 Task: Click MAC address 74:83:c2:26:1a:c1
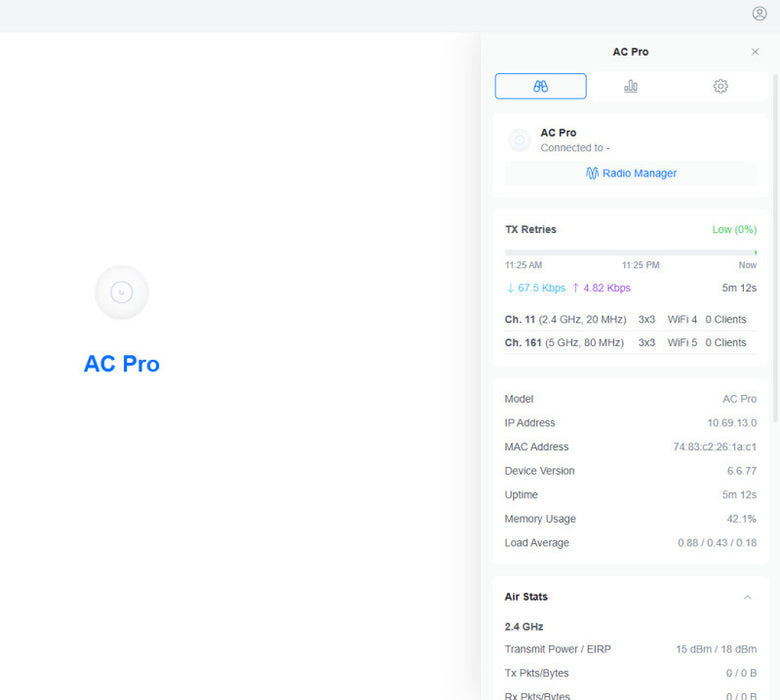pyautogui.click(x=714, y=447)
